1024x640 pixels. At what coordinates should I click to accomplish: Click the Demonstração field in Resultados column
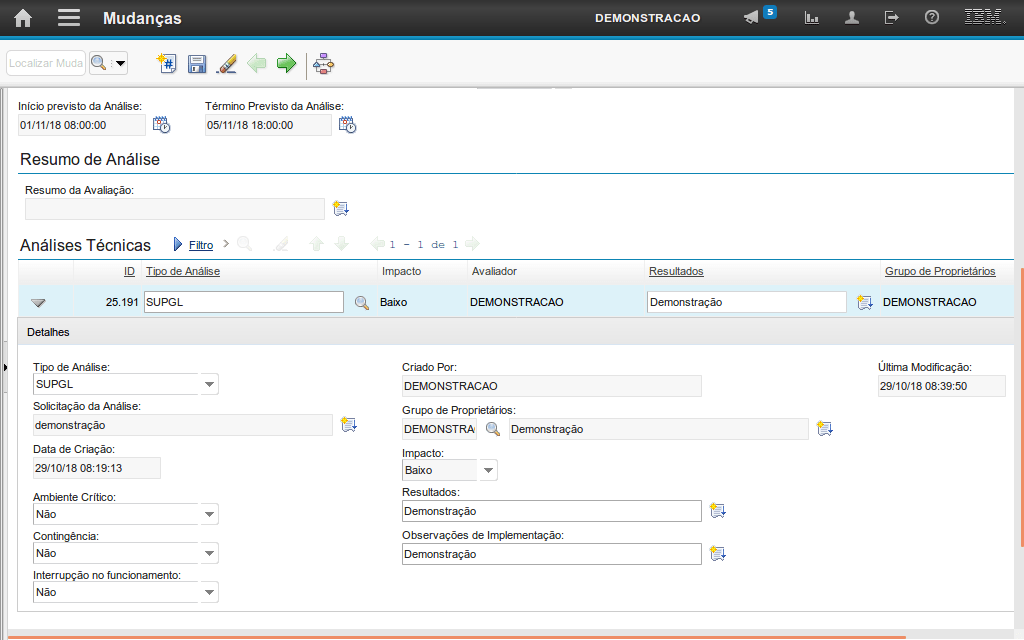tap(746, 302)
